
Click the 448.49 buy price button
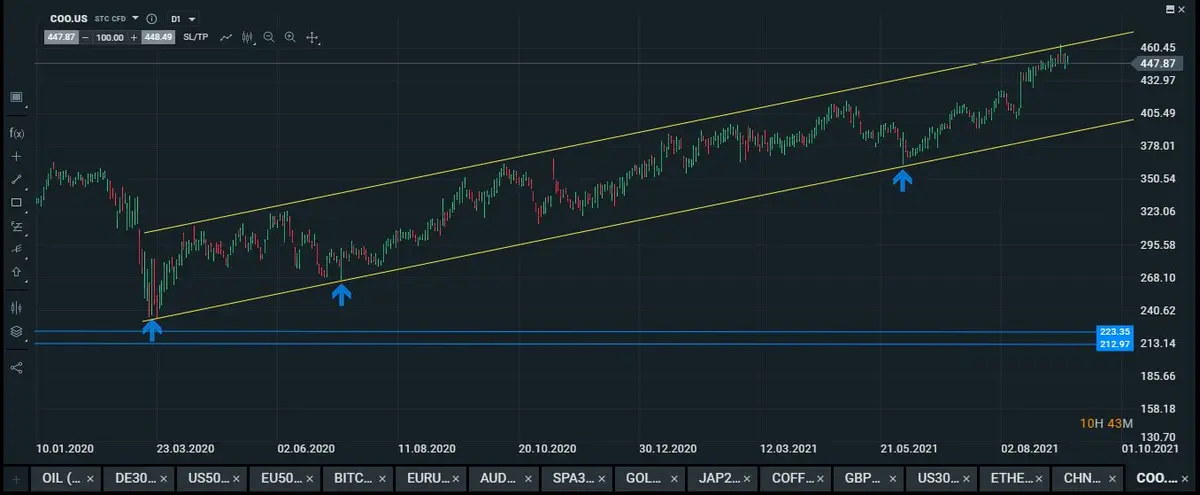click(x=158, y=37)
